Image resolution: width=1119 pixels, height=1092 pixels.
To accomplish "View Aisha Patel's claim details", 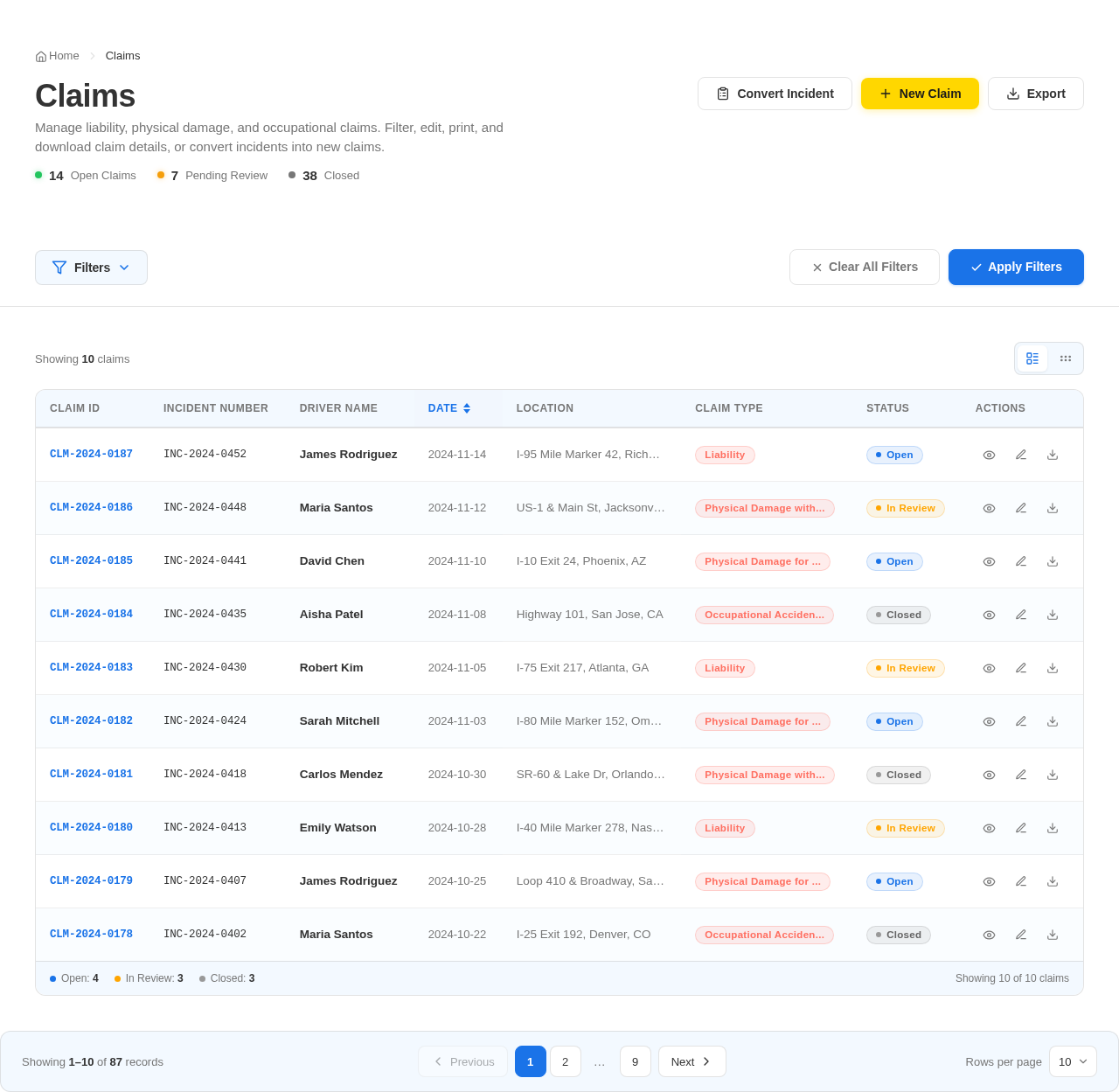I will coord(989,615).
